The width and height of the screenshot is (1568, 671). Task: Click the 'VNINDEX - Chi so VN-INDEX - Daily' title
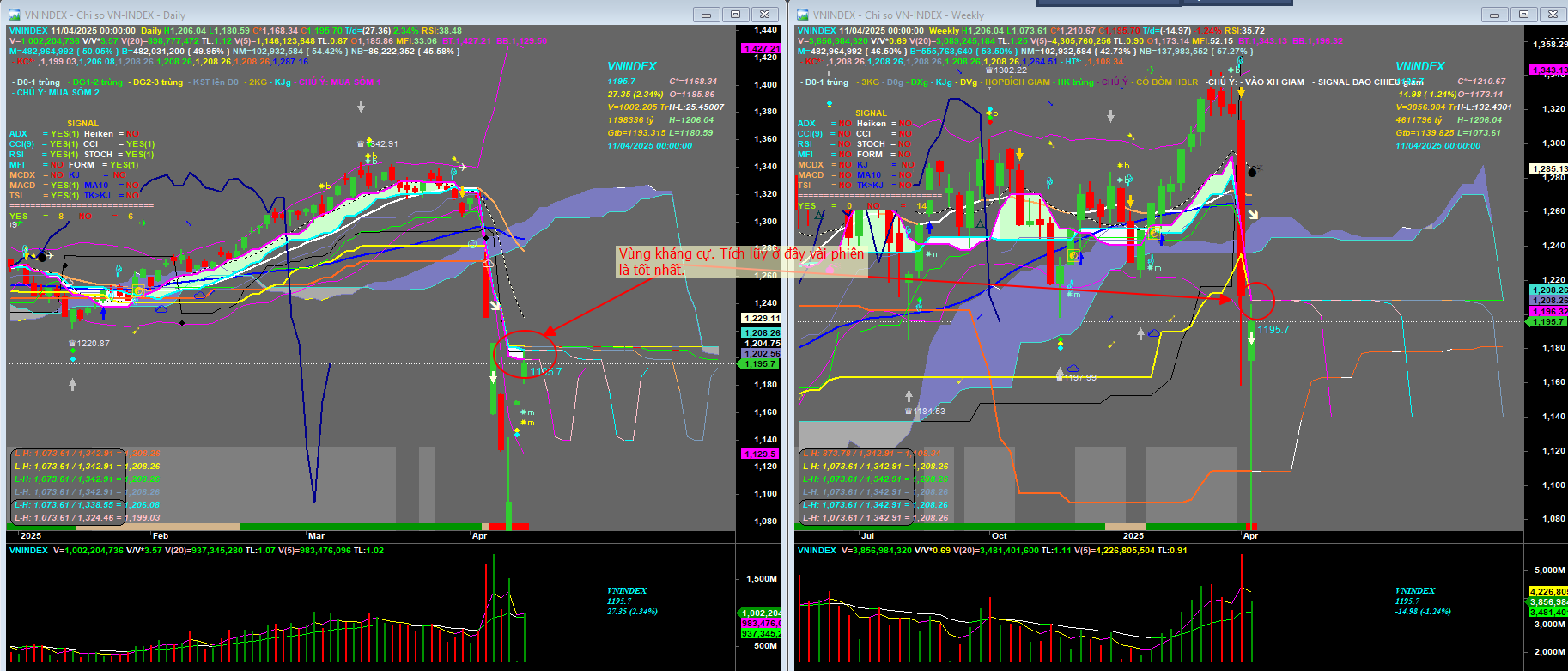coord(105,15)
